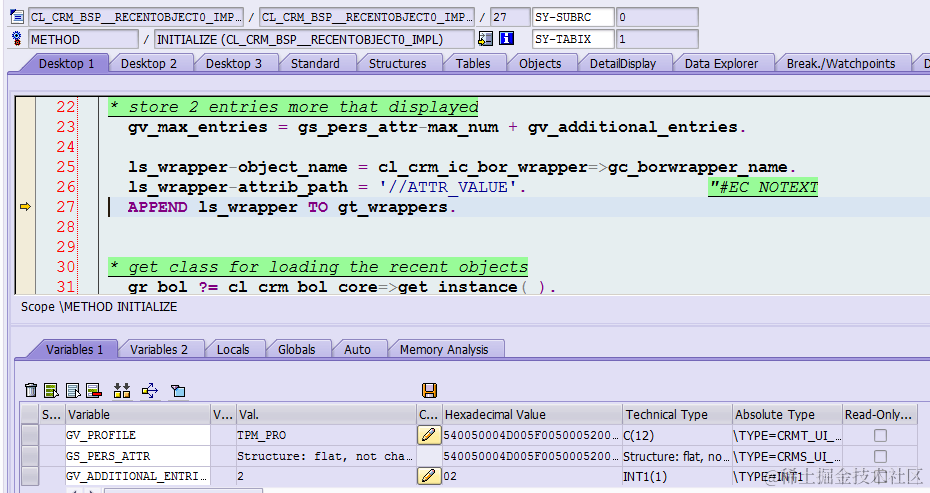The image size is (930, 493).
Task: Click the green list insert icon
Action: click(x=52, y=390)
